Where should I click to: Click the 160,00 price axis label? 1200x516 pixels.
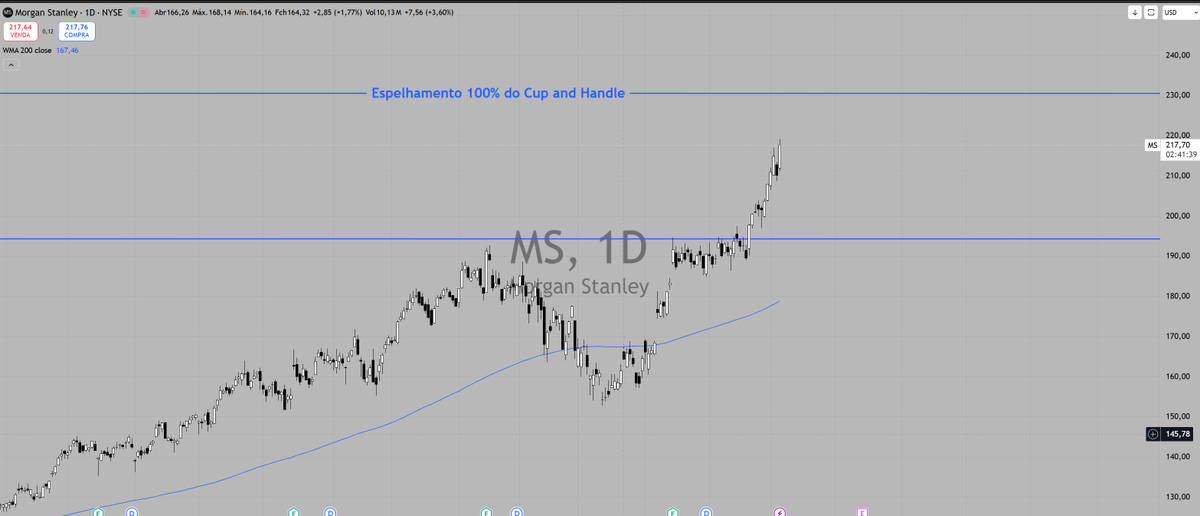pos(1177,376)
